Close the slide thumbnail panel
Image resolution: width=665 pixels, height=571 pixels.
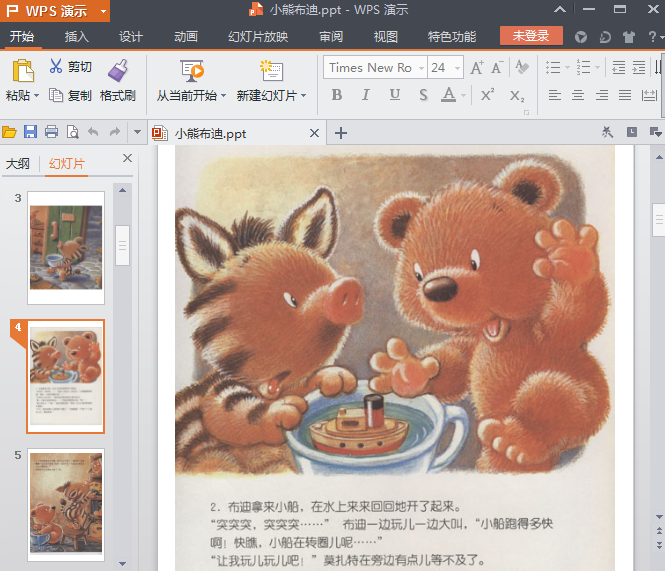(127, 158)
